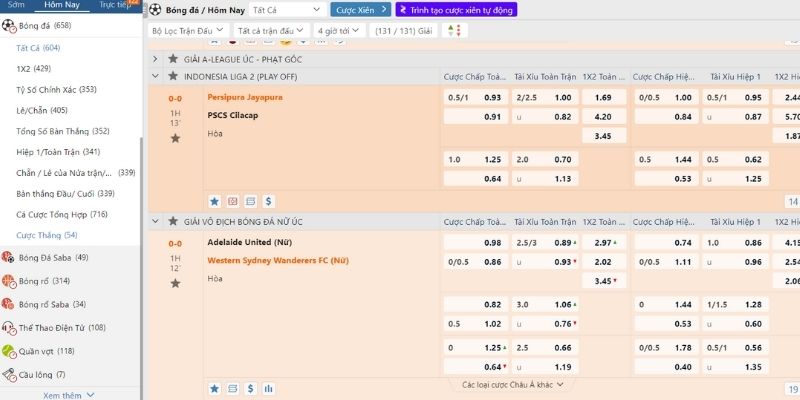
Task: Switch to the Trực tiếp tab
Action: coord(115,5)
